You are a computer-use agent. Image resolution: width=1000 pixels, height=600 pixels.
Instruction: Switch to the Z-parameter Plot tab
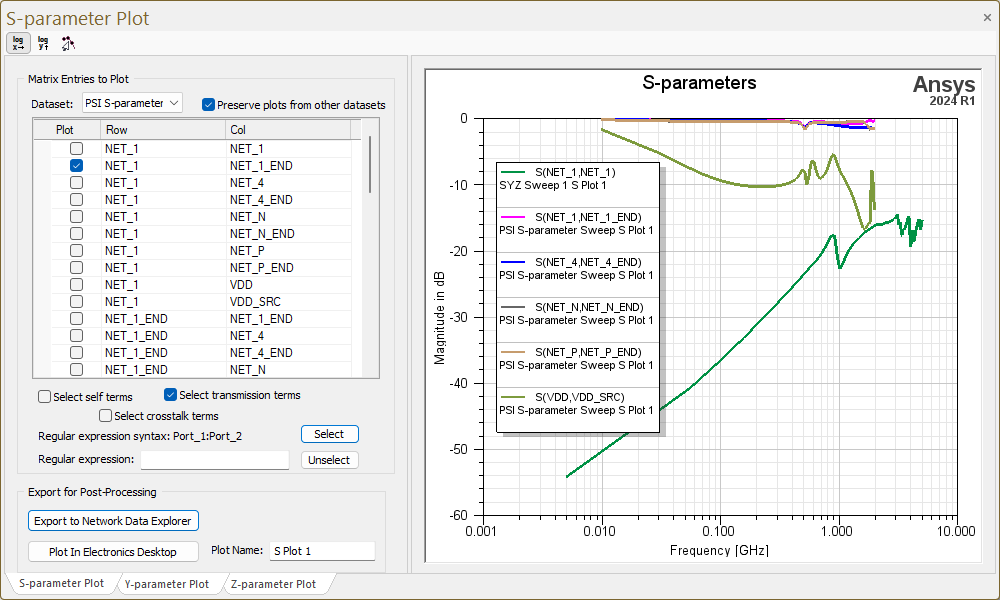point(277,583)
